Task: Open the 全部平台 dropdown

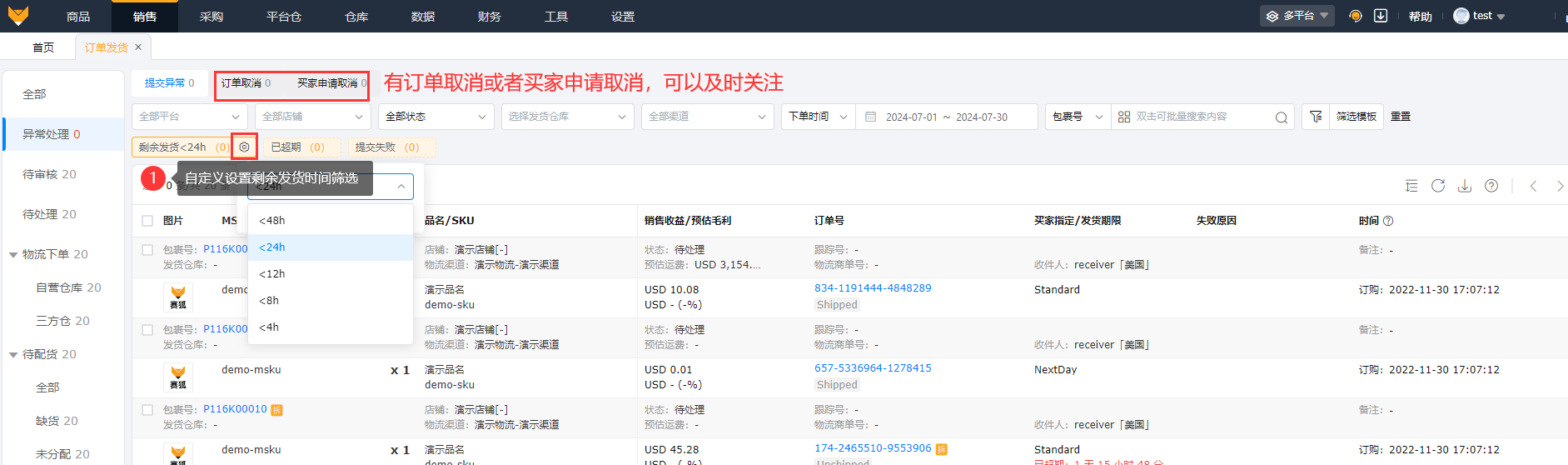Action: pyautogui.click(x=190, y=117)
